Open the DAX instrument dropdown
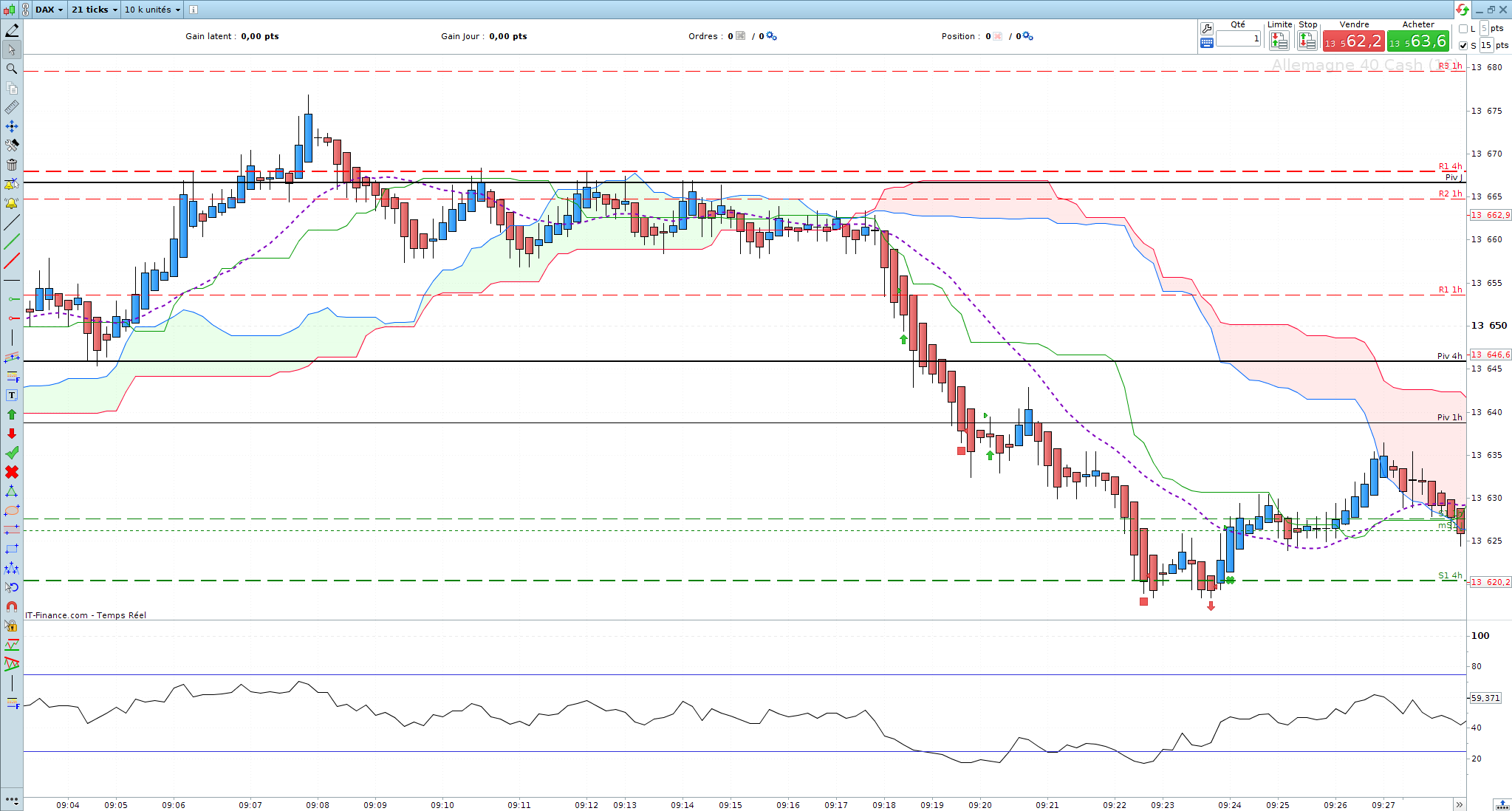 tap(49, 10)
